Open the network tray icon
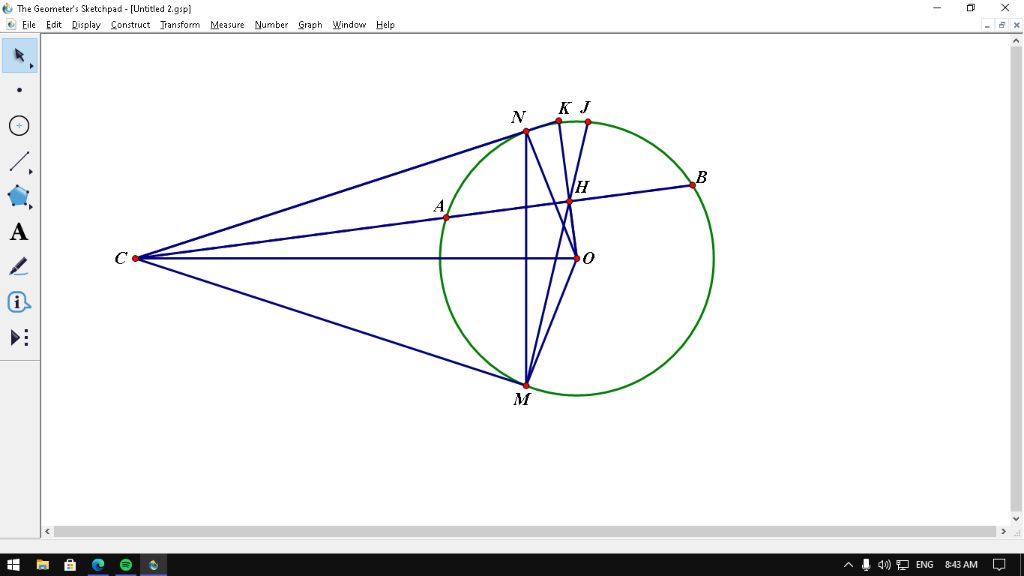 (x=903, y=565)
